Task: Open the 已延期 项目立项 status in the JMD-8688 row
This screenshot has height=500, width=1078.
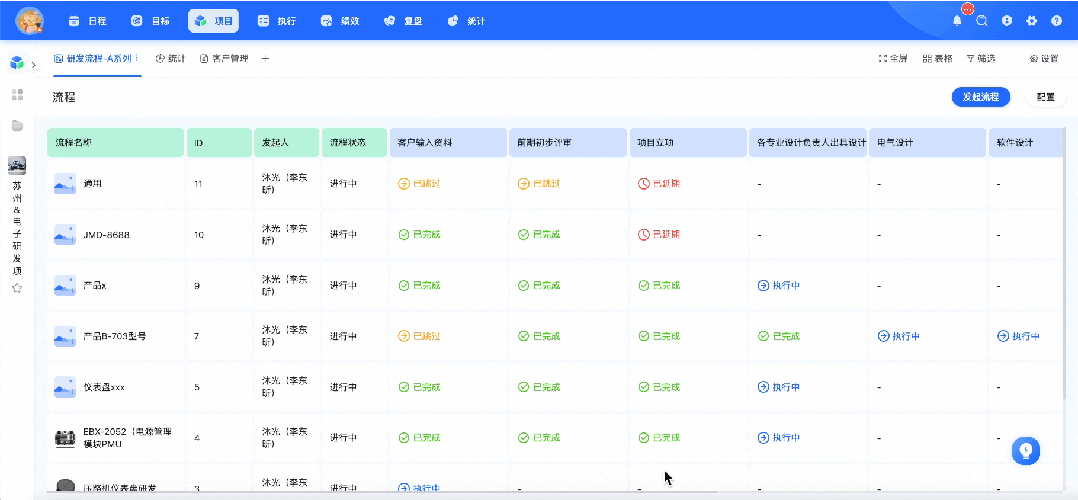Action: click(659, 235)
